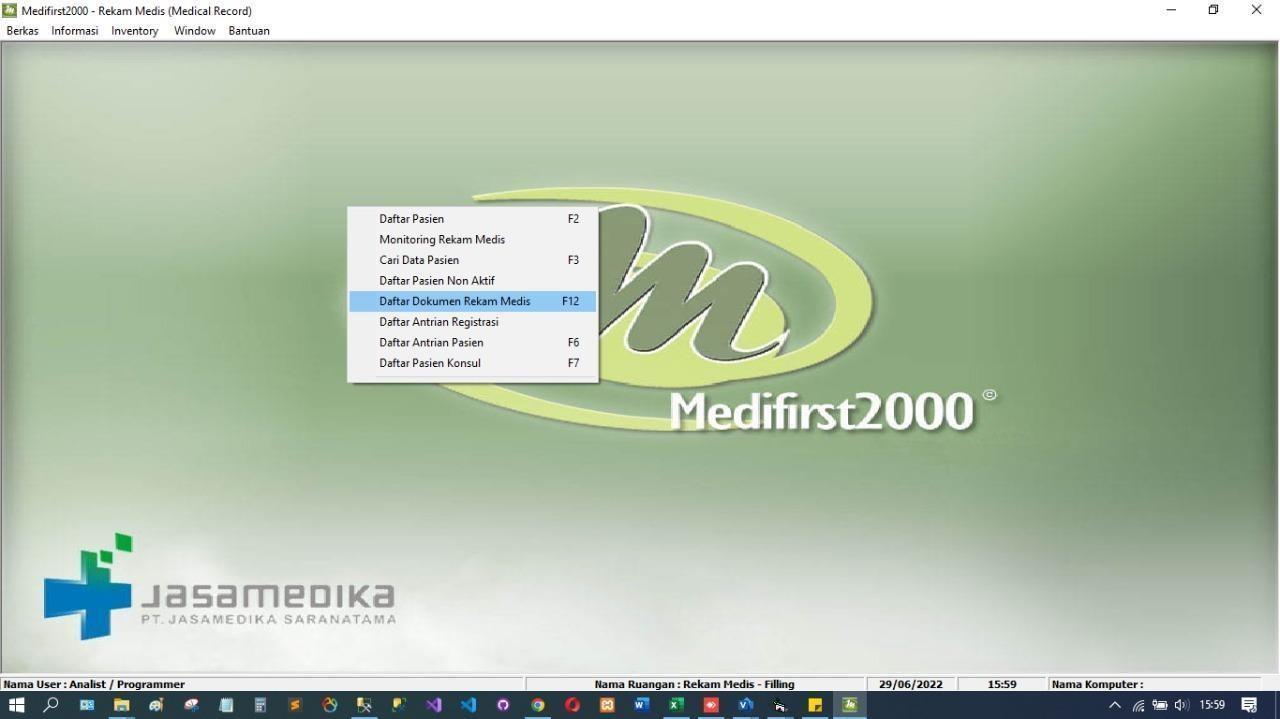This screenshot has width=1280, height=719.
Task: Show hidden system tray icons
Action: pyautogui.click(x=1115, y=705)
